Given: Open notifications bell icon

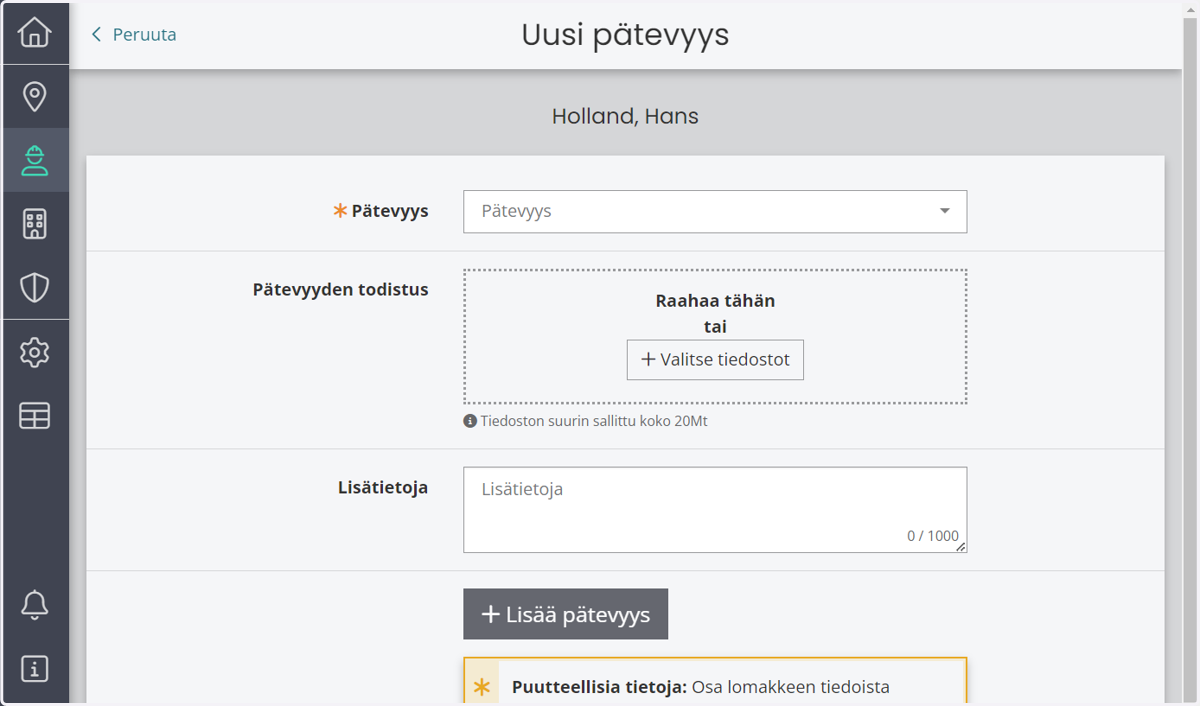Looking at the screenshot, I should click(34, 604).
